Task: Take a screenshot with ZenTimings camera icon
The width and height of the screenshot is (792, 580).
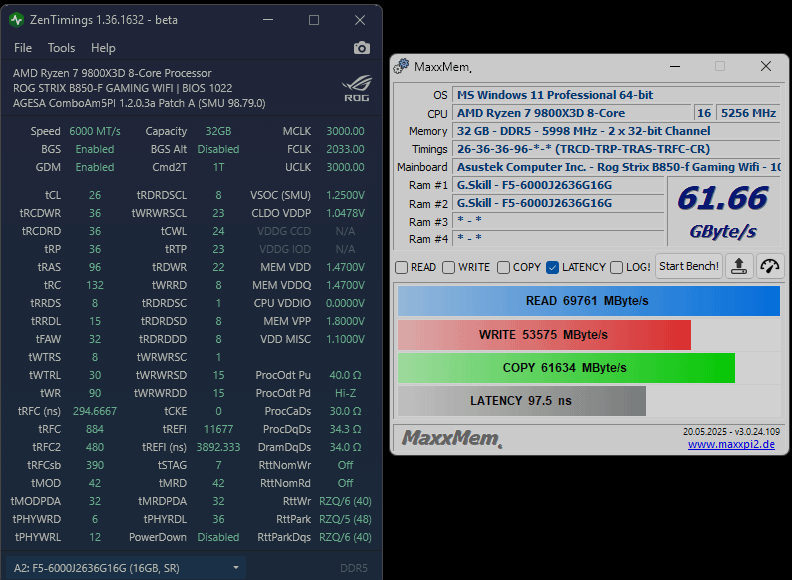Action: pyautogui.click(x=362, y=48)
